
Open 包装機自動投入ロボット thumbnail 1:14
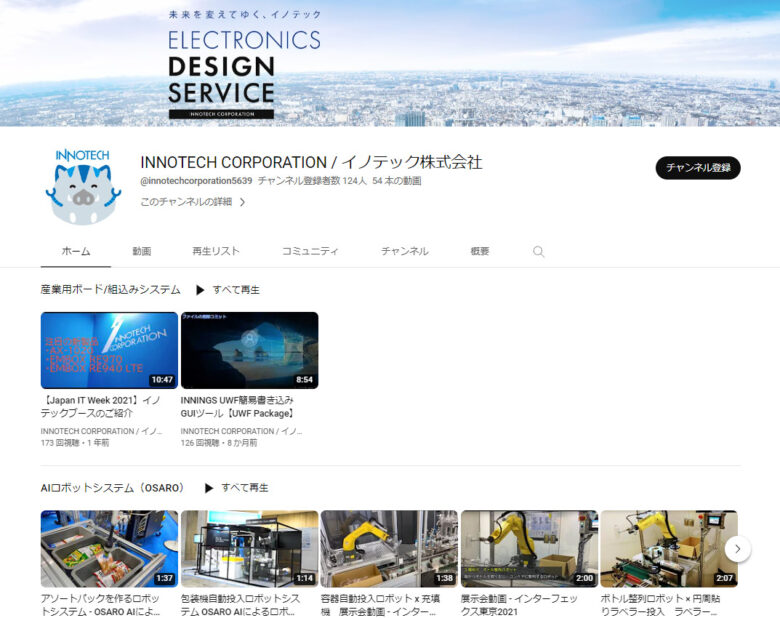(250, 549)
